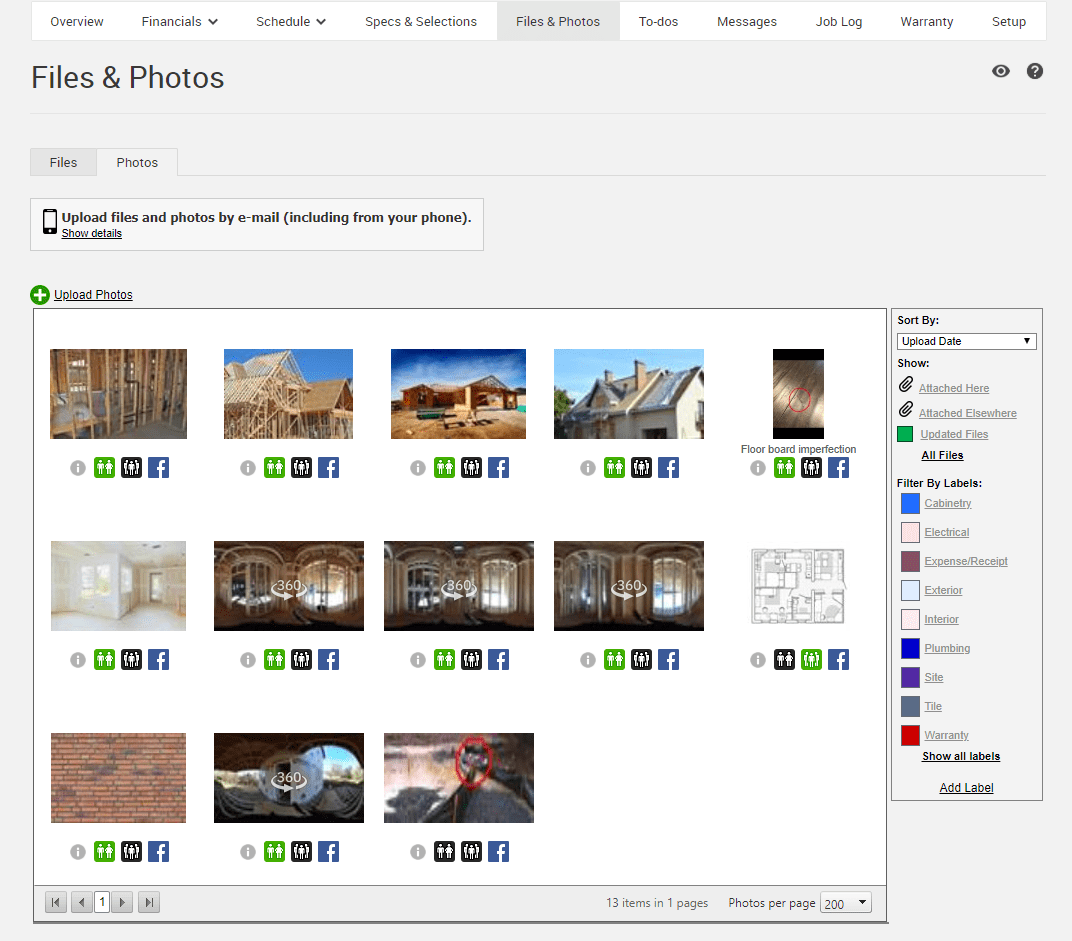Toggle the eye icon near the page title
Image resolution: width=1072 pixels, height=941 pixels.
pyautogui.click(x=1000, y=71)
